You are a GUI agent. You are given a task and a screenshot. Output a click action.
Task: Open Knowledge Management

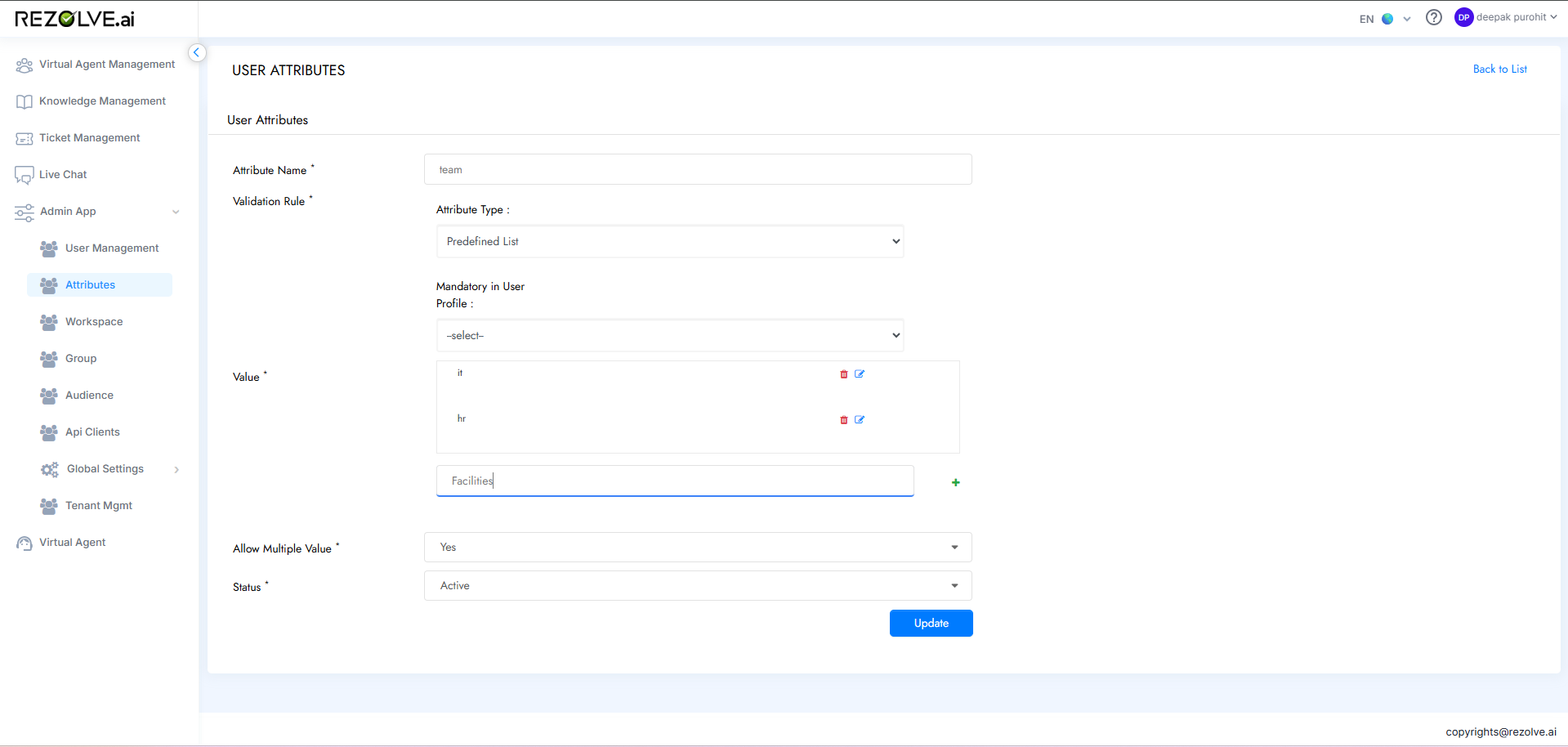(102, 101)
